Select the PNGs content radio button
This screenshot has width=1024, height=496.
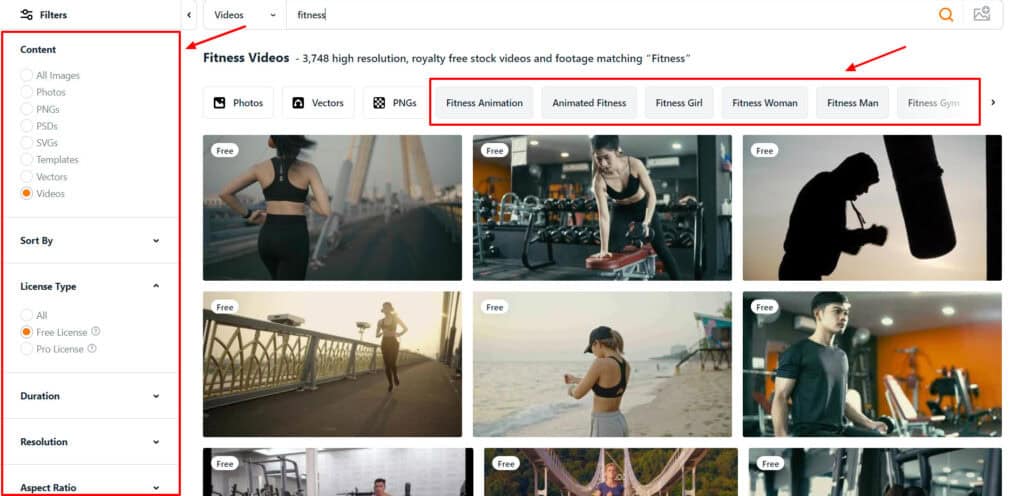[x=26, y=109]
